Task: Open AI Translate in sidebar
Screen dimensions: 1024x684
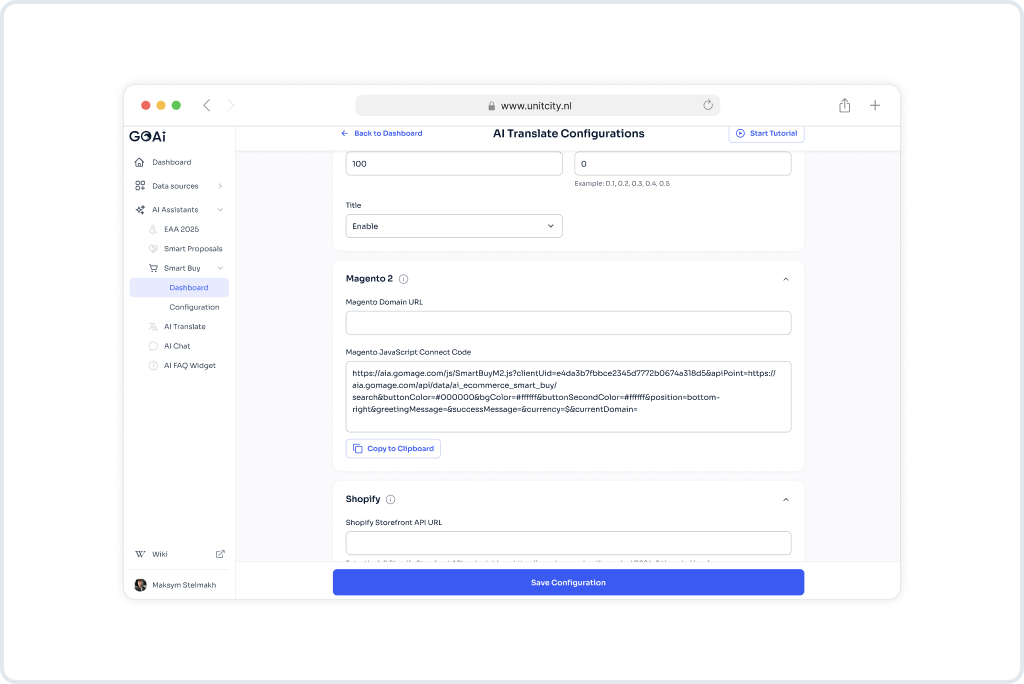Action: click(184, 327)
